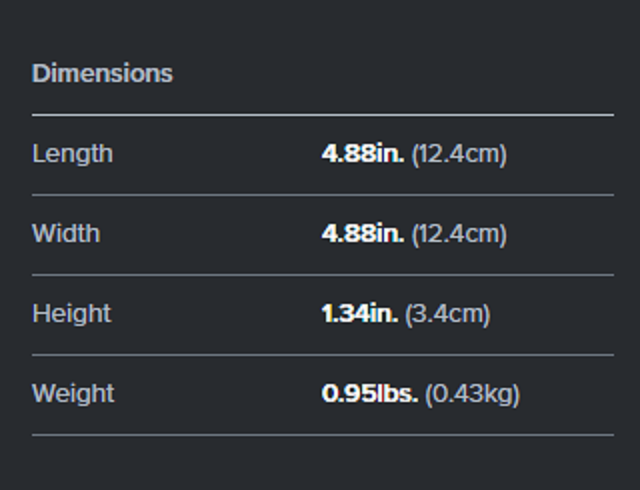Click the Weight row label
The width and height of the screenshot is (640, 490).
tap(73, 394)
